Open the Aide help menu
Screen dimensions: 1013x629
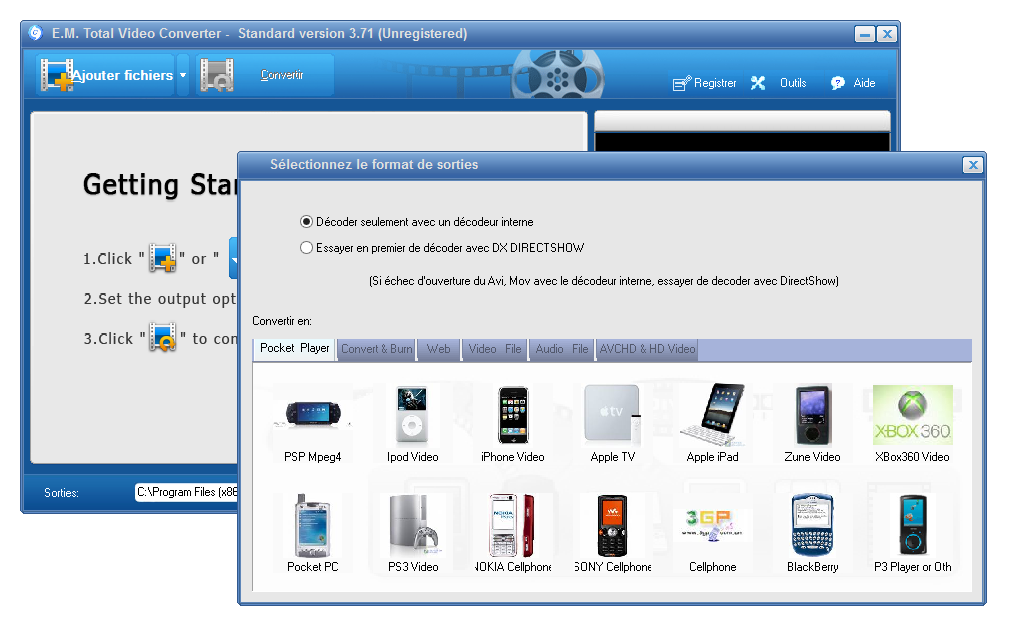[864, 83]
